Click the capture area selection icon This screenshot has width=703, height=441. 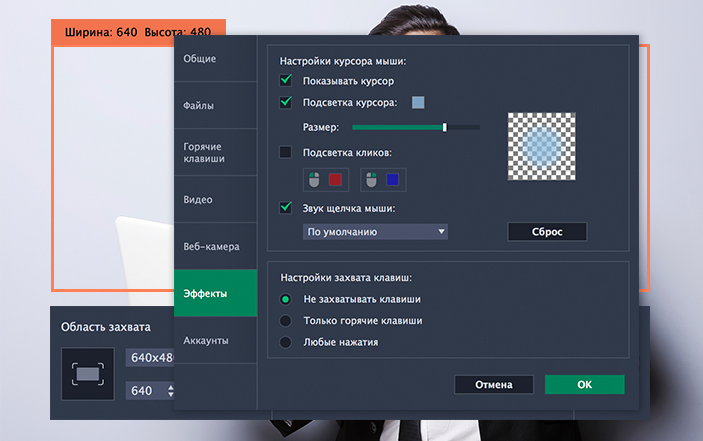click(x=87, y=374)
